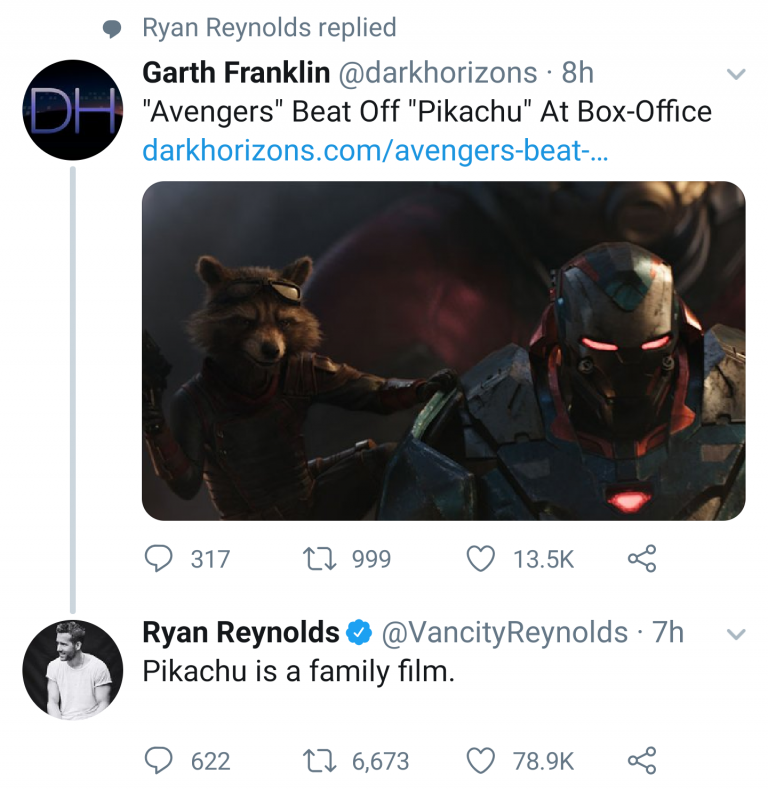This screenshot has width=768, height=791.
Task: Open @VancityReynolds profile handle
Action: click(505, 633)
